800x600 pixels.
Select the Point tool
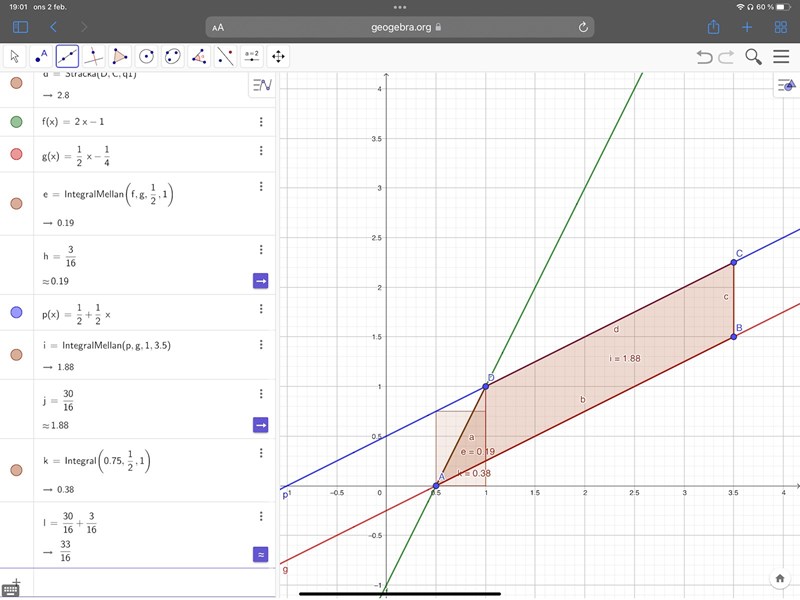[41, 57]
